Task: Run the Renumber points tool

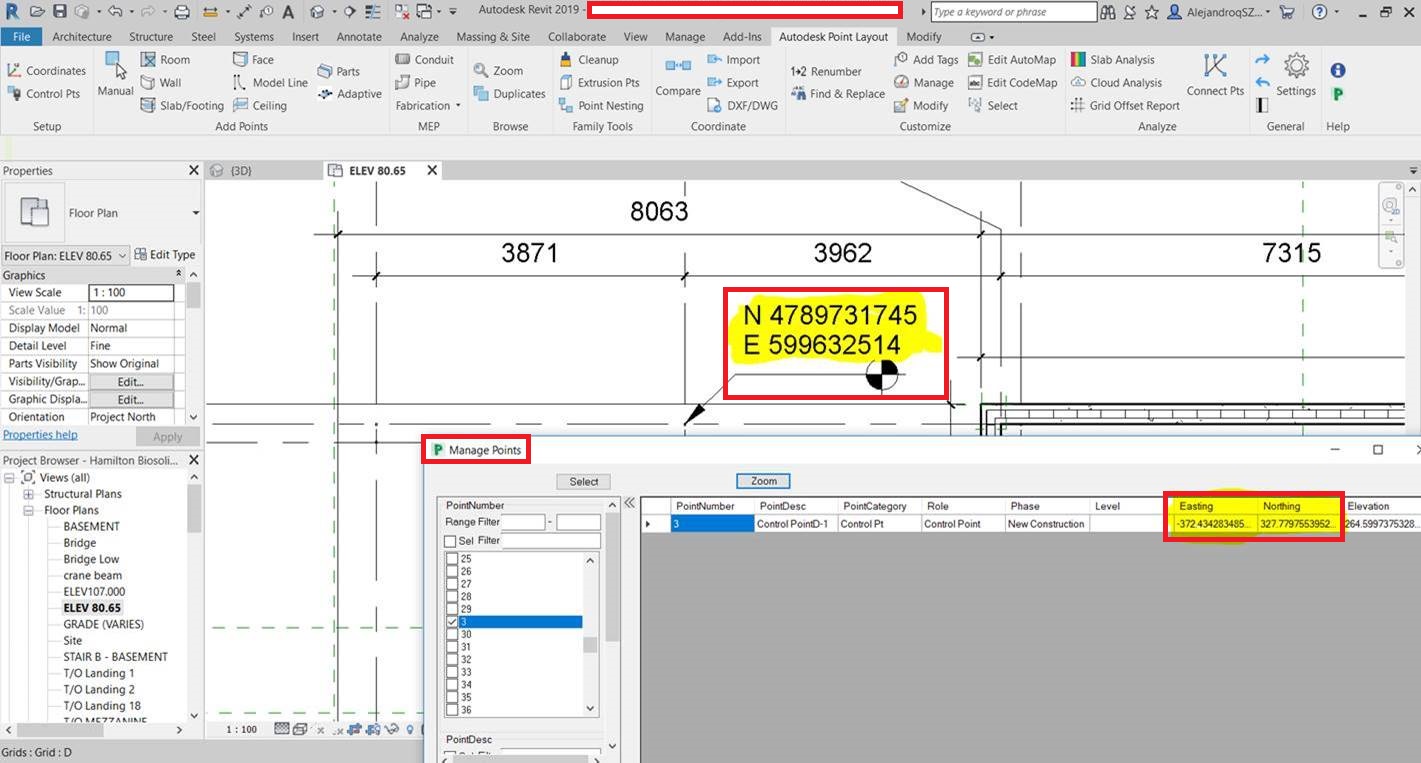Action: (826, 72)
